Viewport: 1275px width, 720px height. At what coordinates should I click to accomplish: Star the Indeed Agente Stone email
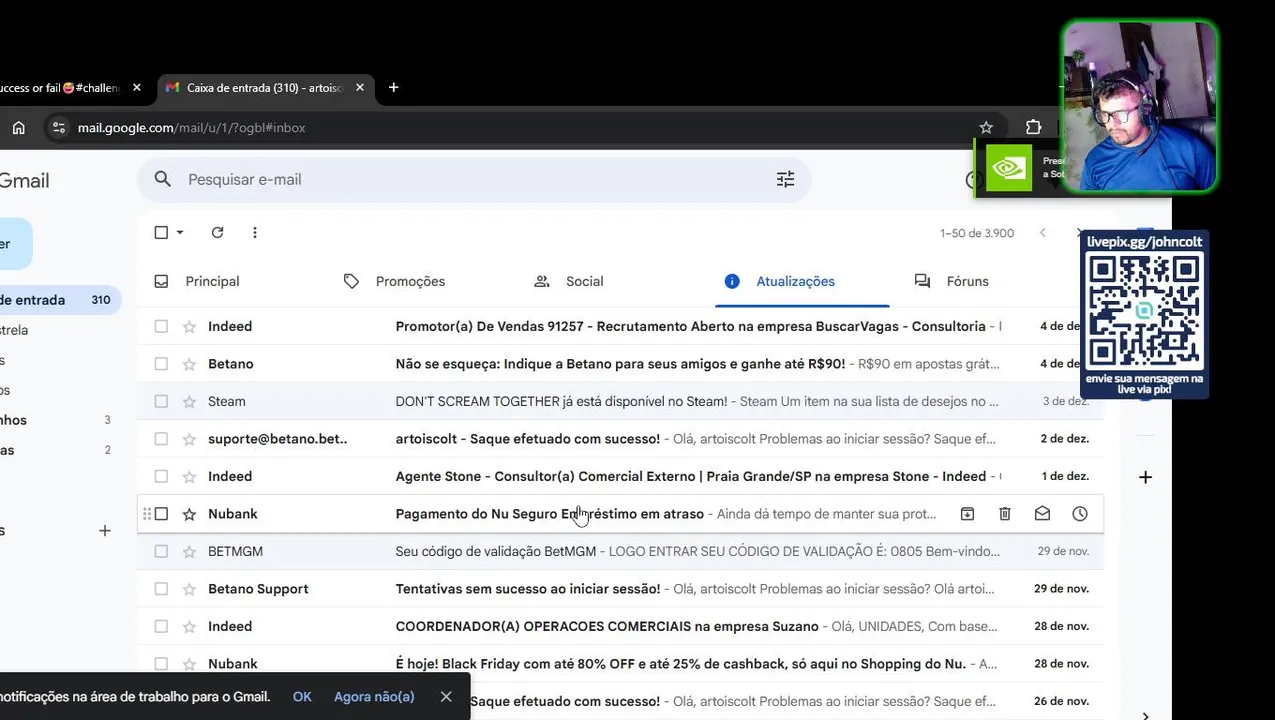(189, 476)
